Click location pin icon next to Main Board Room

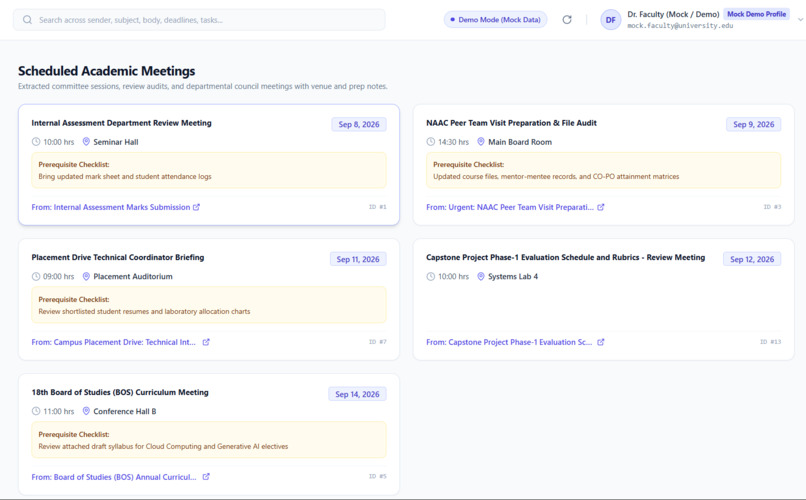(x=481, y=142)
